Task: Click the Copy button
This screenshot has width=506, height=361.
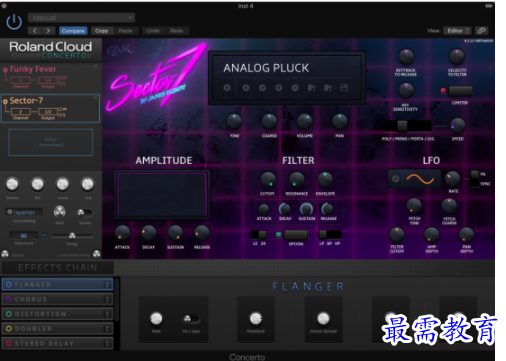Action: (x=102, y=31)
